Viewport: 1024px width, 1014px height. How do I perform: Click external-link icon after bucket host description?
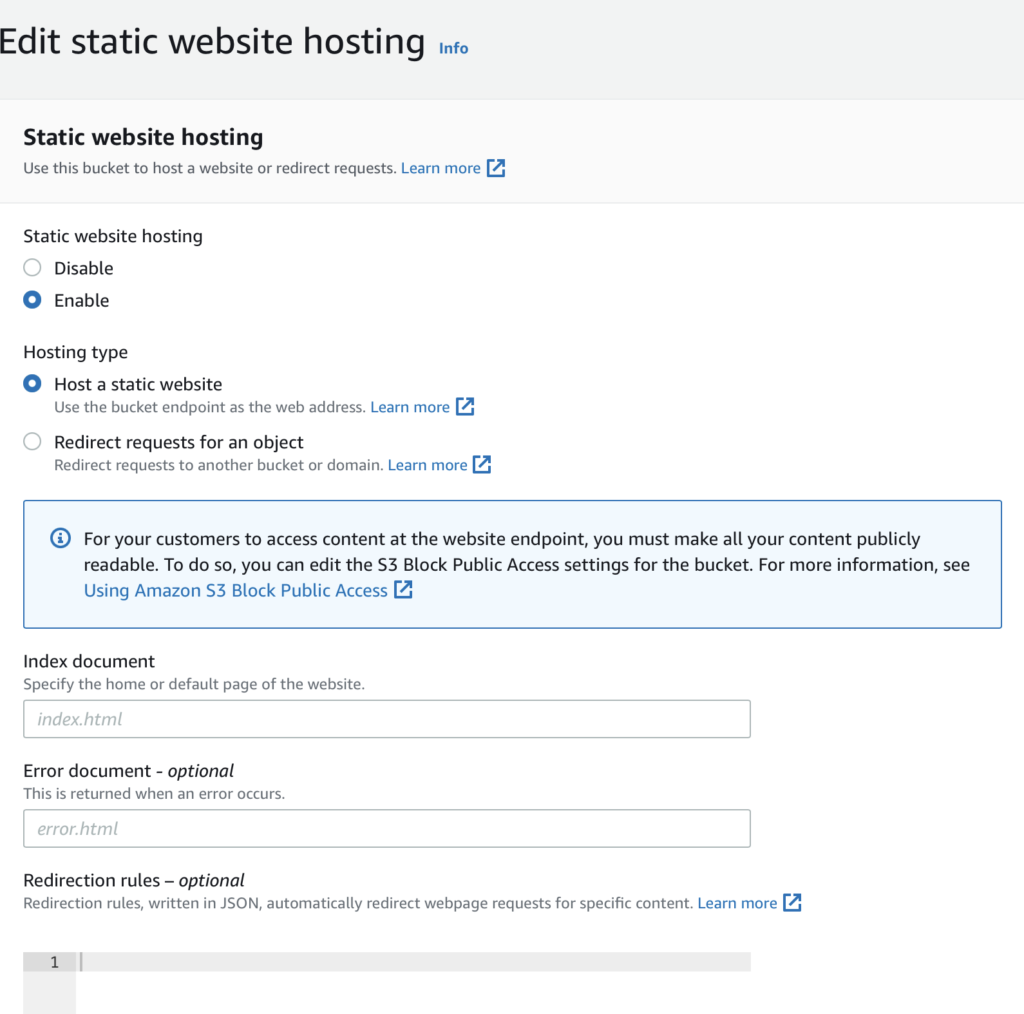pos(496,168)
